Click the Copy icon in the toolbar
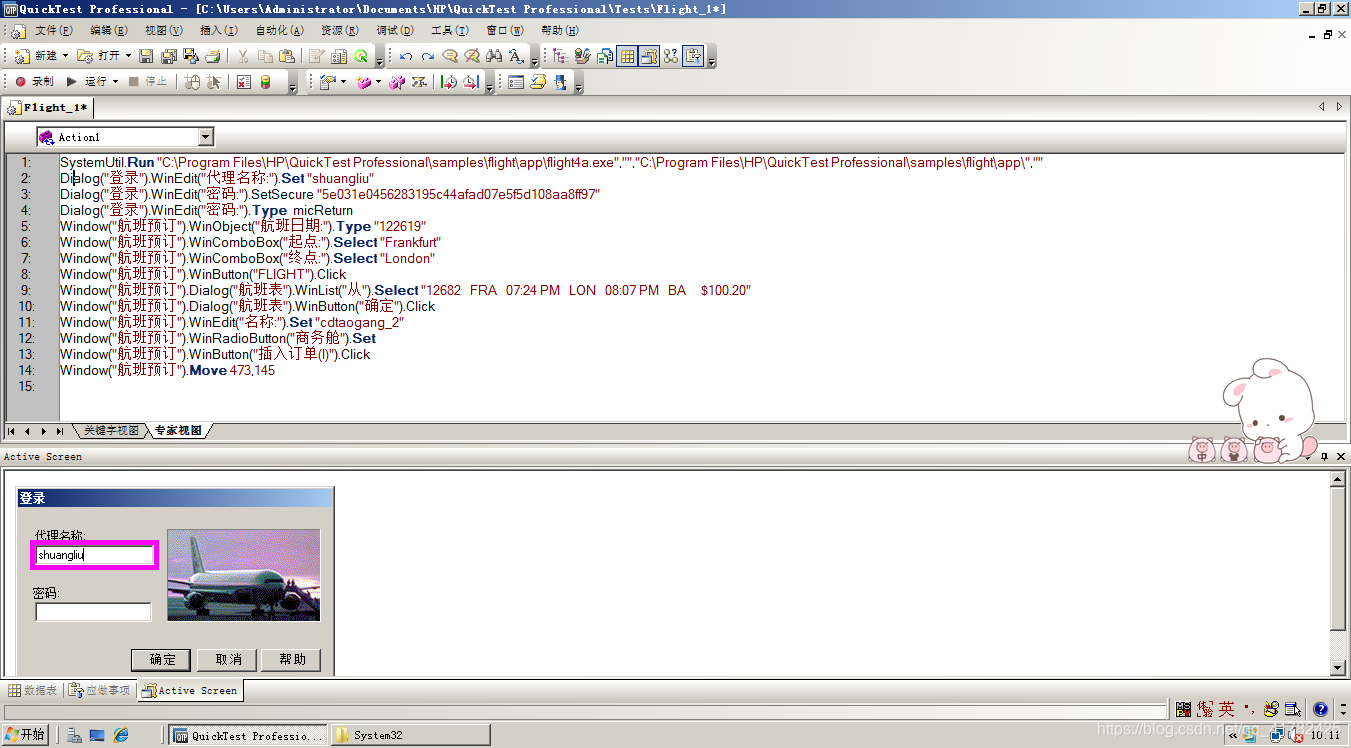The height and width of the screenshot is (748, 1351). [265, 56]
